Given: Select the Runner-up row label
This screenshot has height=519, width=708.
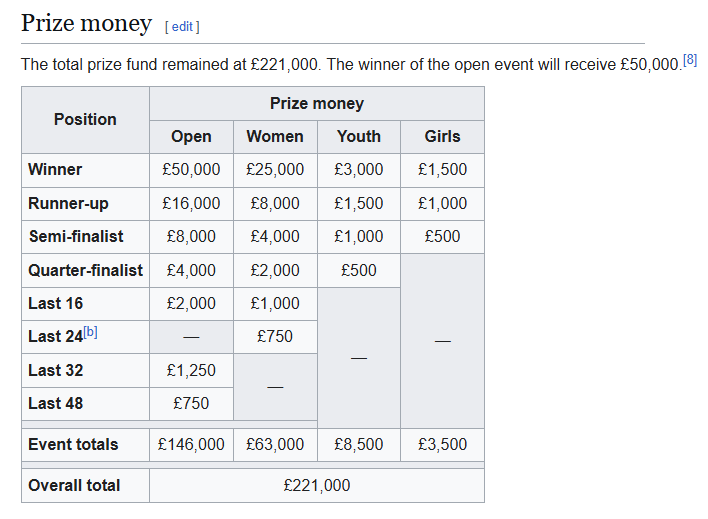Looking at the screenshot, I should click(68, 203).
